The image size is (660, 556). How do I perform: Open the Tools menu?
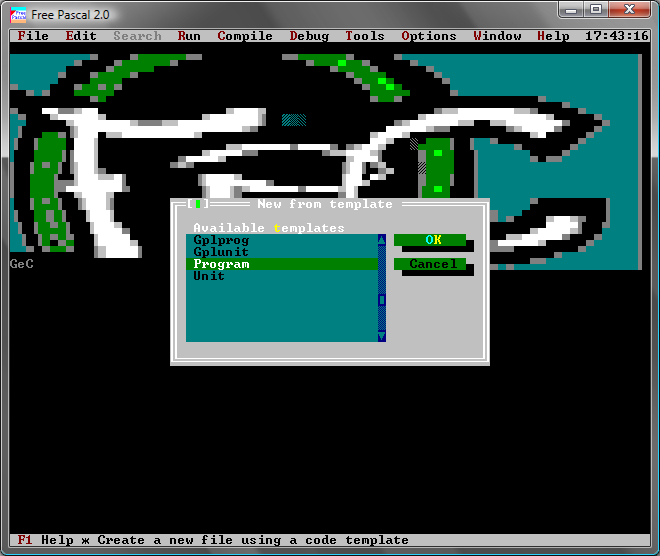click(365, 36)
